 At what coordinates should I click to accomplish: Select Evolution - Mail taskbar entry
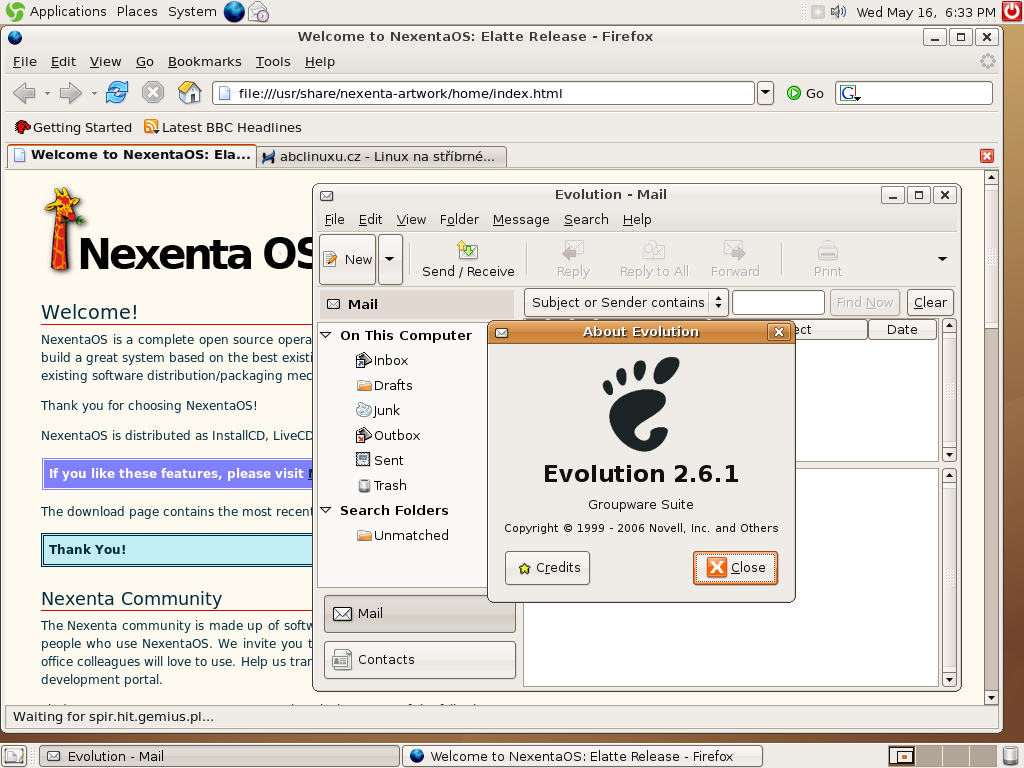point(219,756)
